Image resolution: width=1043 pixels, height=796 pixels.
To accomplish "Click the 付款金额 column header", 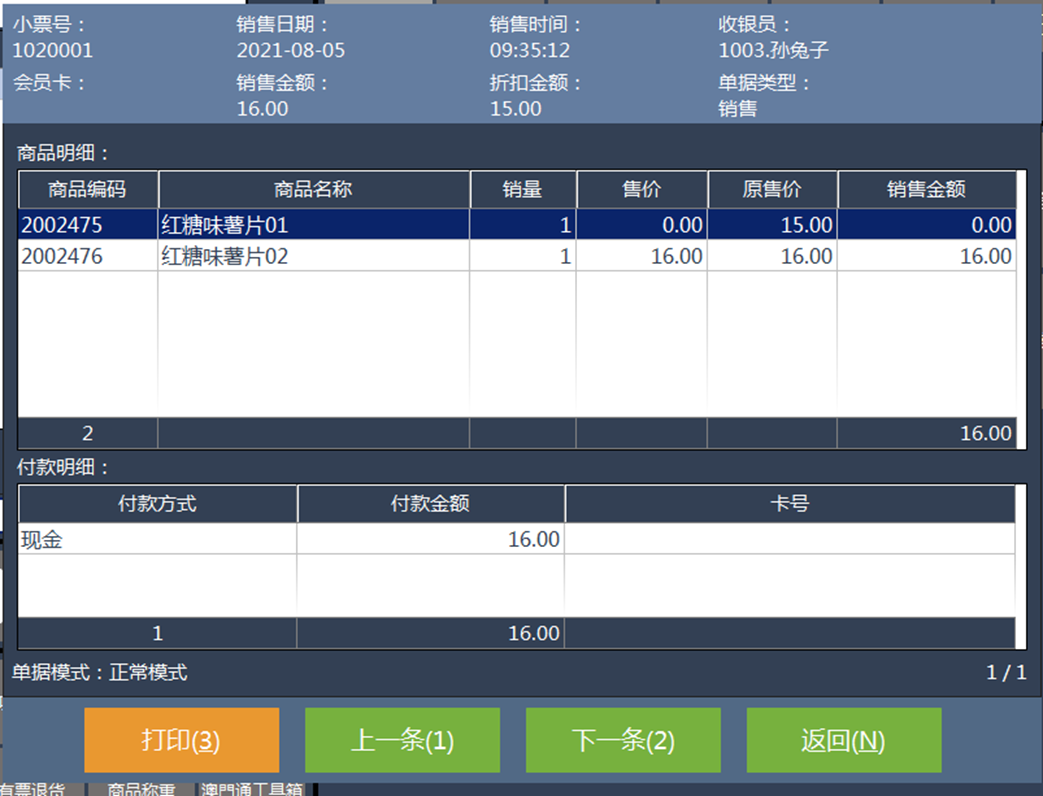I will click(430, 504).
